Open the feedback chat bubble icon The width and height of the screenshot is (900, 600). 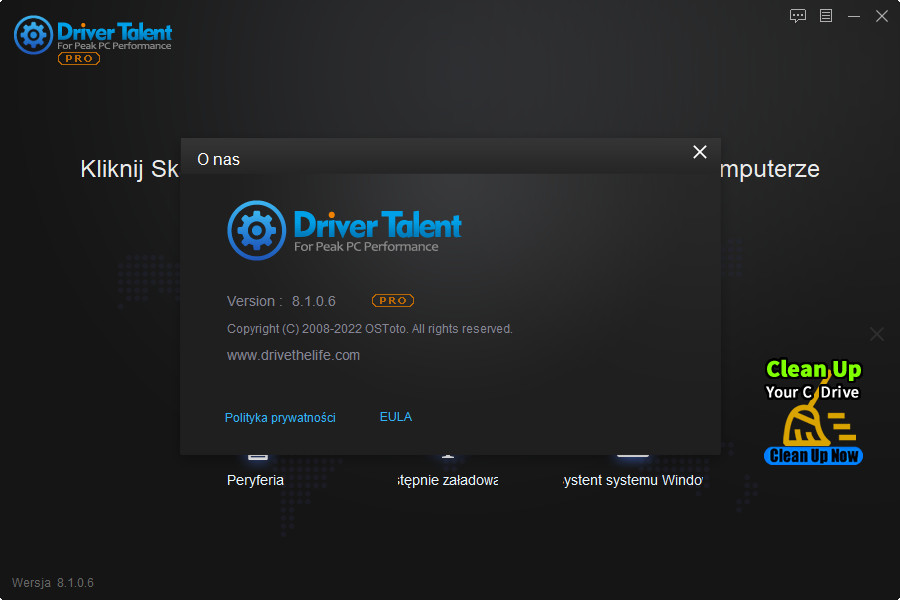pyautogui.click(x=798, y=16)
